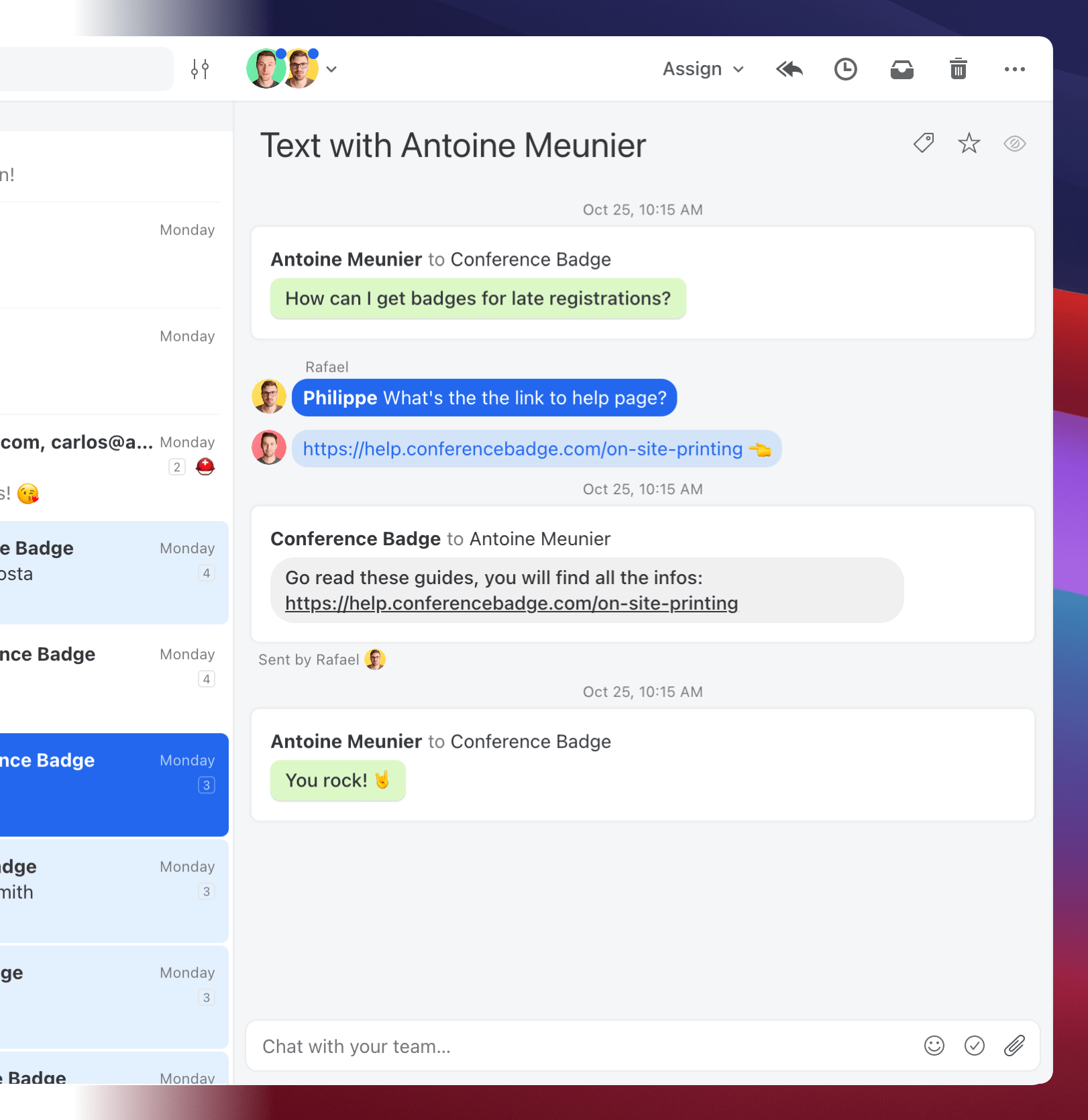Click the yellow-background participant avatar in header
1088x1120 pixels.
pyautogui.click(x=301, y=68)
